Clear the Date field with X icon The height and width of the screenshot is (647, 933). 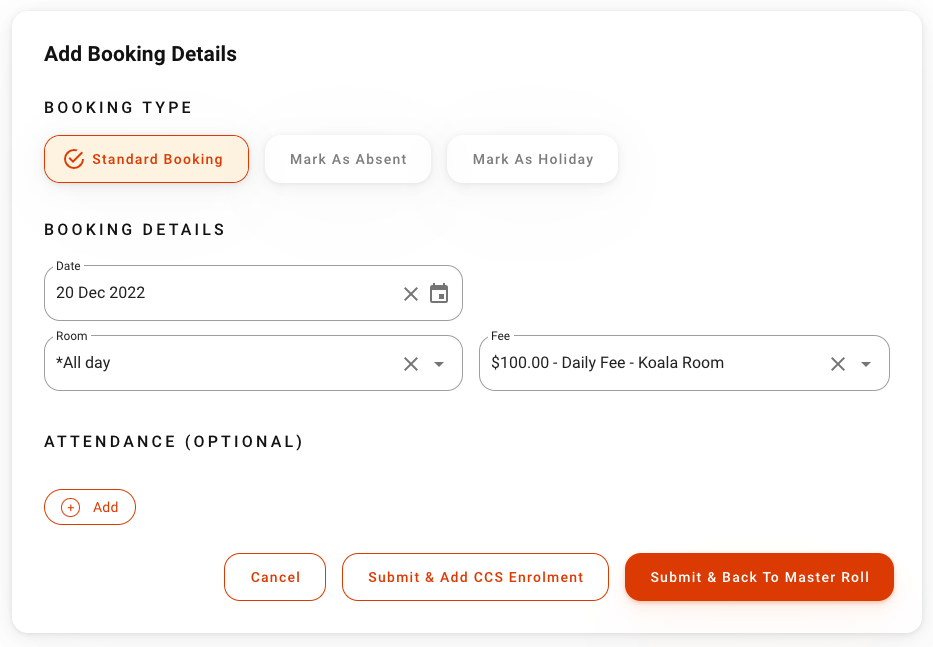point(411,294)
